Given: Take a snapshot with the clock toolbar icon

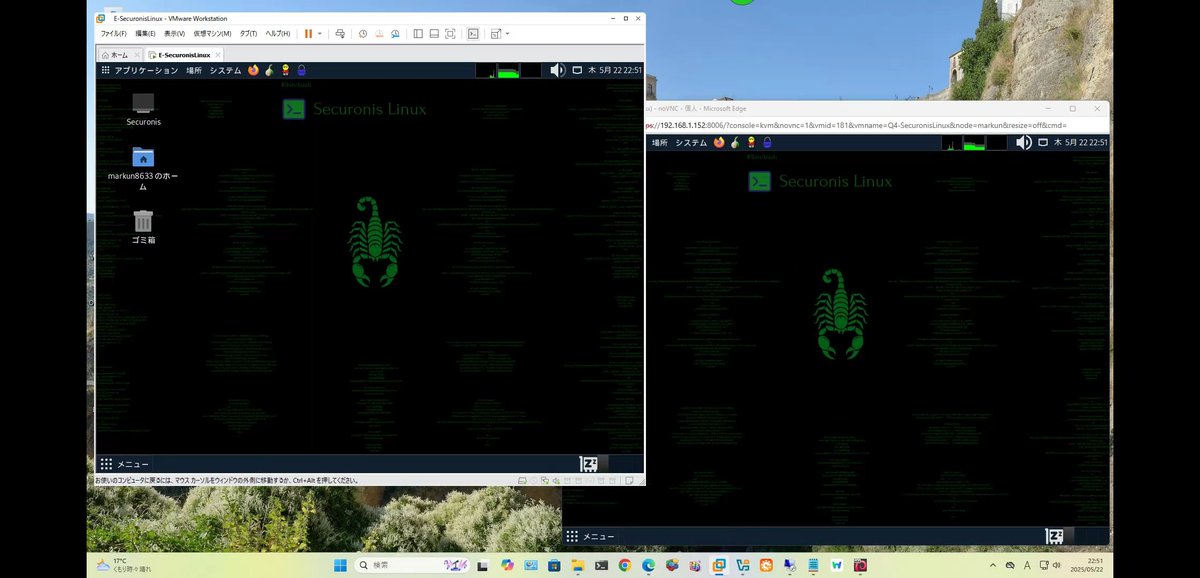Looking at the screenshot, I should coord(363,34).
